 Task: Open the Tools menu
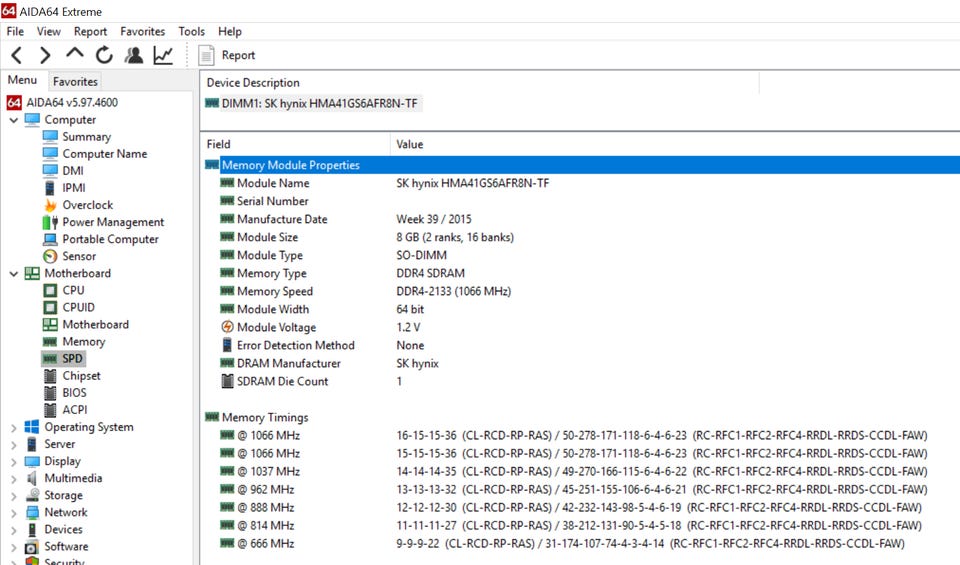tap(192, 31)
